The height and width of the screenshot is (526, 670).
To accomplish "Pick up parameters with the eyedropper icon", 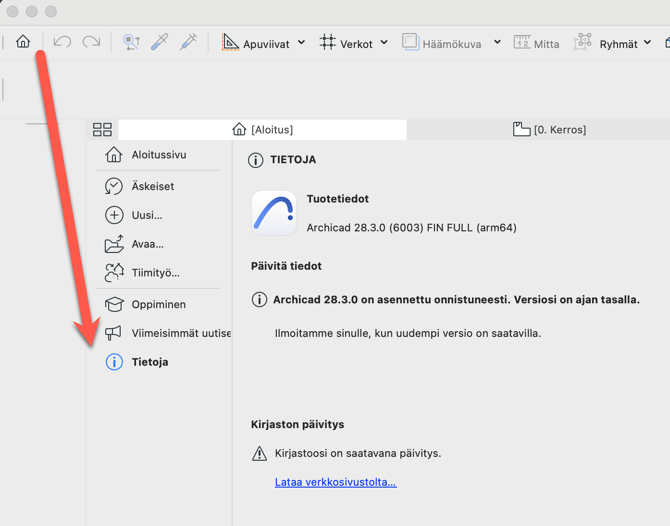I will (159, 42).
